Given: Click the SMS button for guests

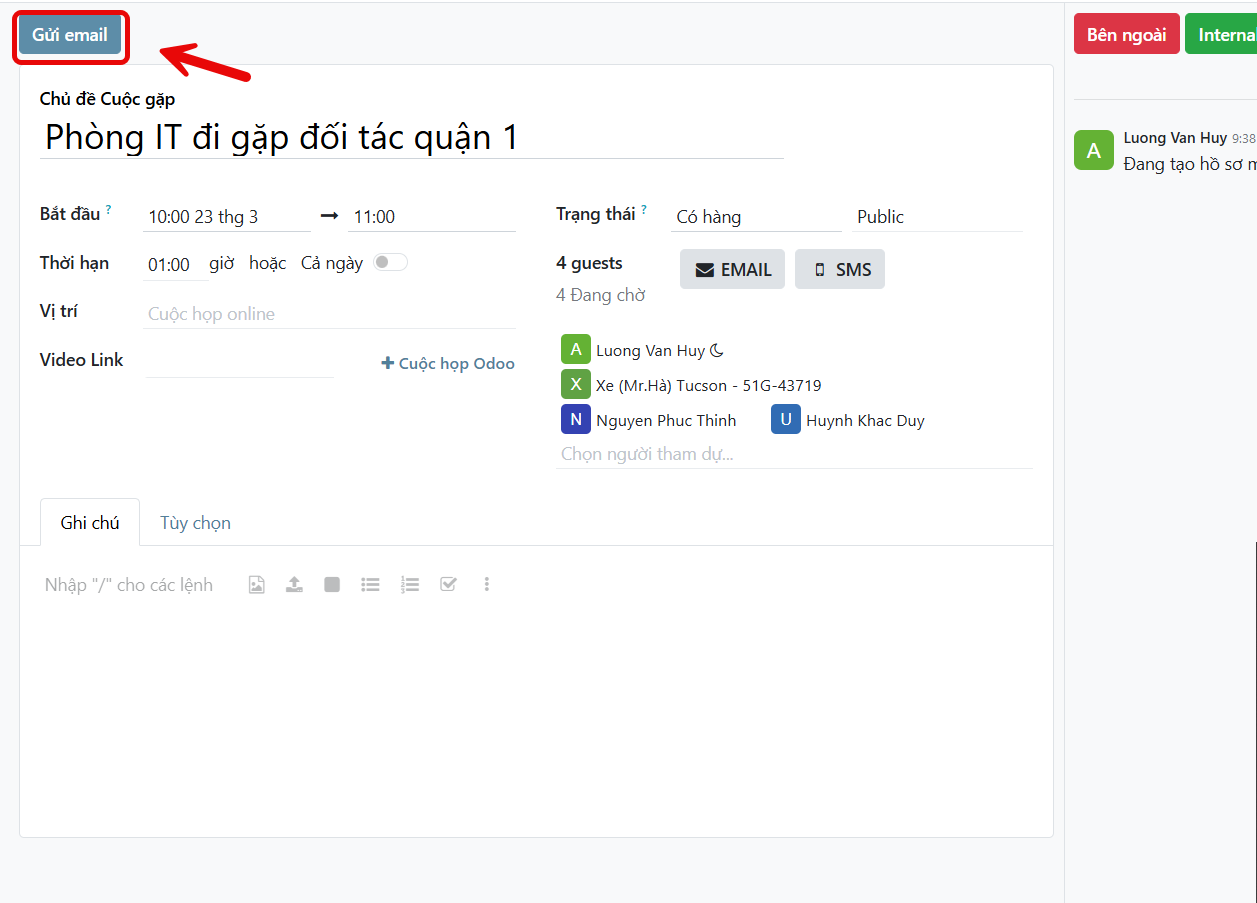Looking at the screenshot, I should click(x=840, y=270).
